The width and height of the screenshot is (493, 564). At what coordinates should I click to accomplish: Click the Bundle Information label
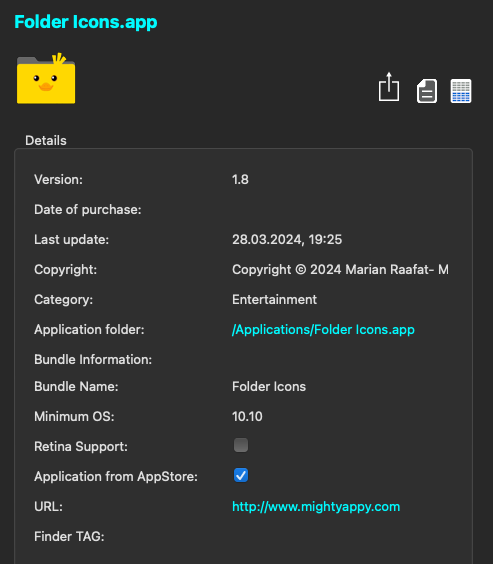click(x=93, y=359)
